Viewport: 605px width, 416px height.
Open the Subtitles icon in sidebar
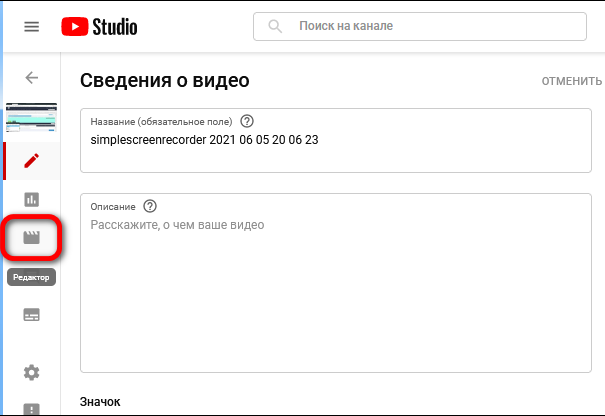(x=32, y=315)
